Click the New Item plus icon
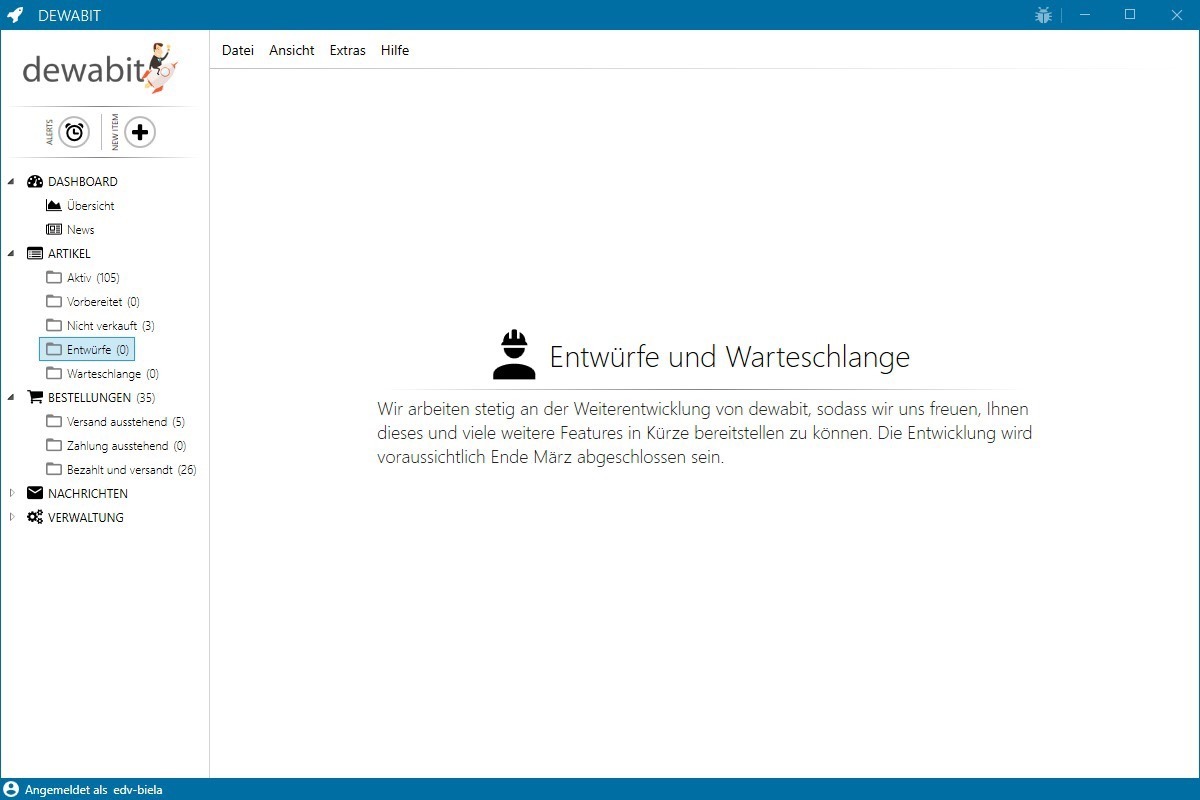 coord(140,132)
